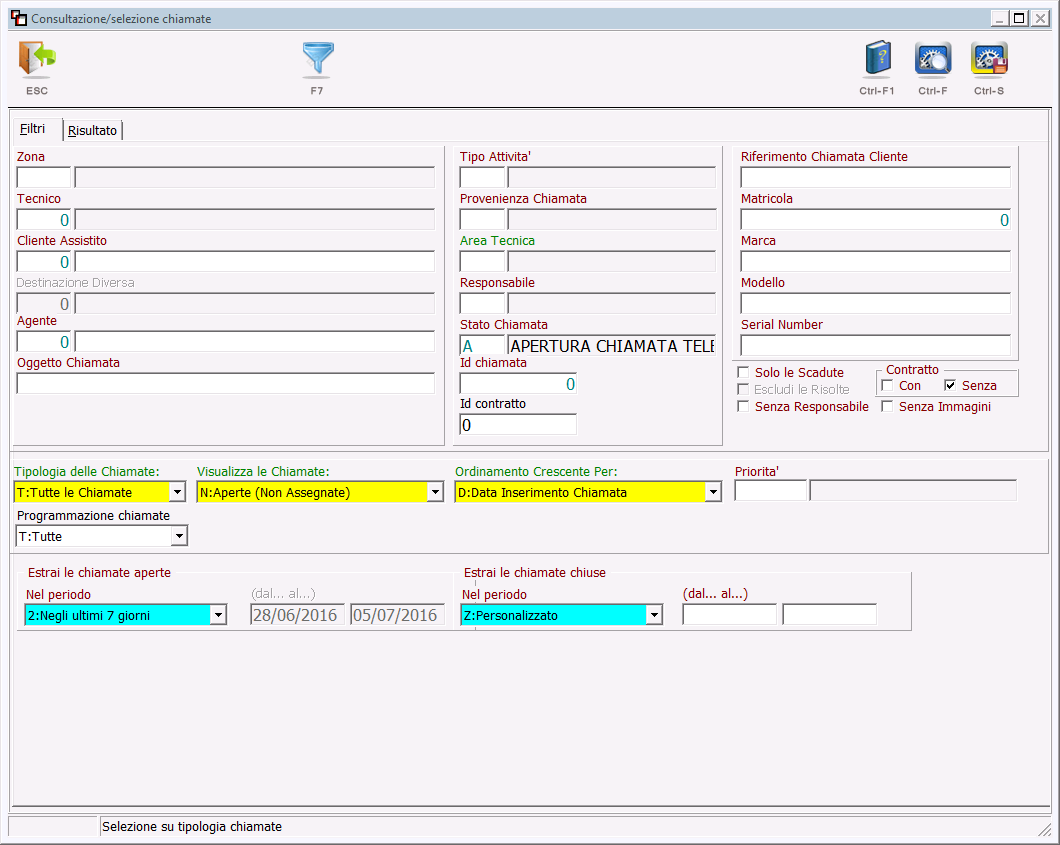The width and height of the screenshot is (1060, 845).
Task: Click the Tecnico number field
Action: [x=44, y=220]
